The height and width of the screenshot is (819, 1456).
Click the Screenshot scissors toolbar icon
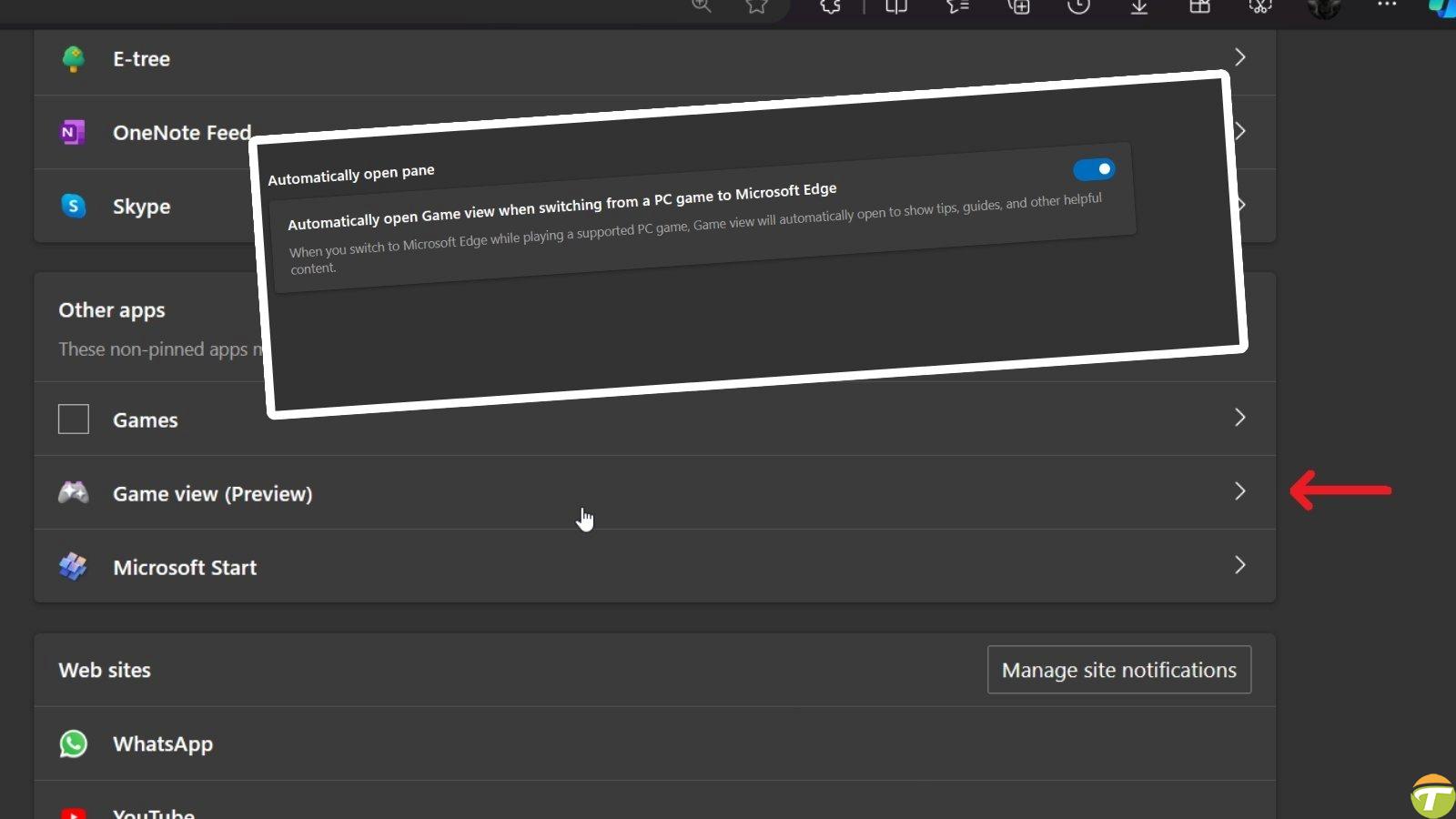click(1260, 6)
